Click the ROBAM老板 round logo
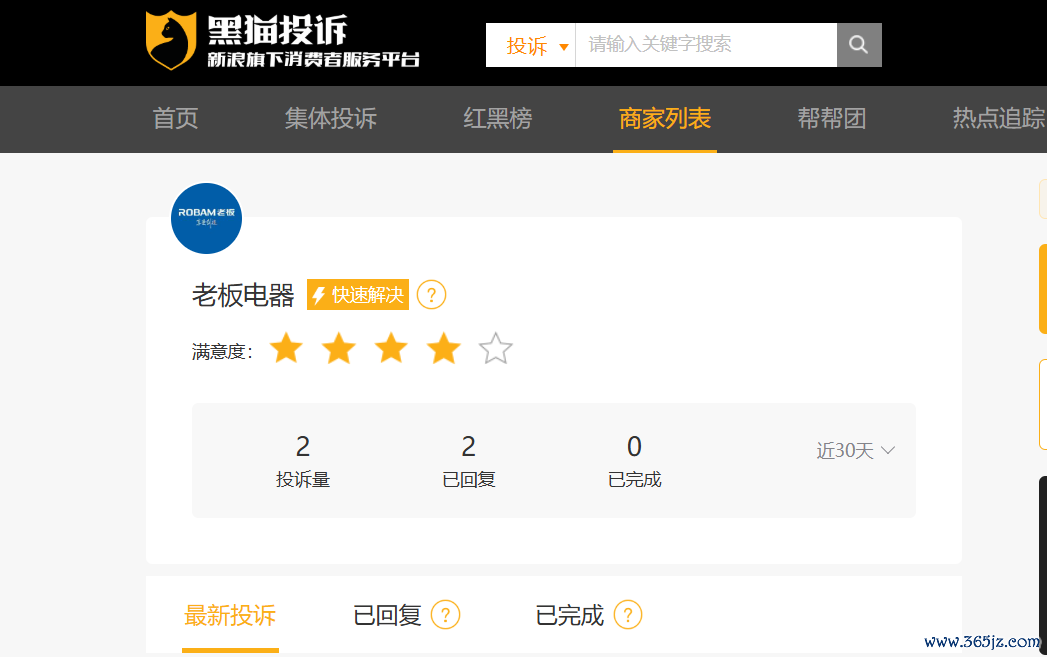This screenshot has width=1047, height=657. pyautogui.click(x=206, y=218)
